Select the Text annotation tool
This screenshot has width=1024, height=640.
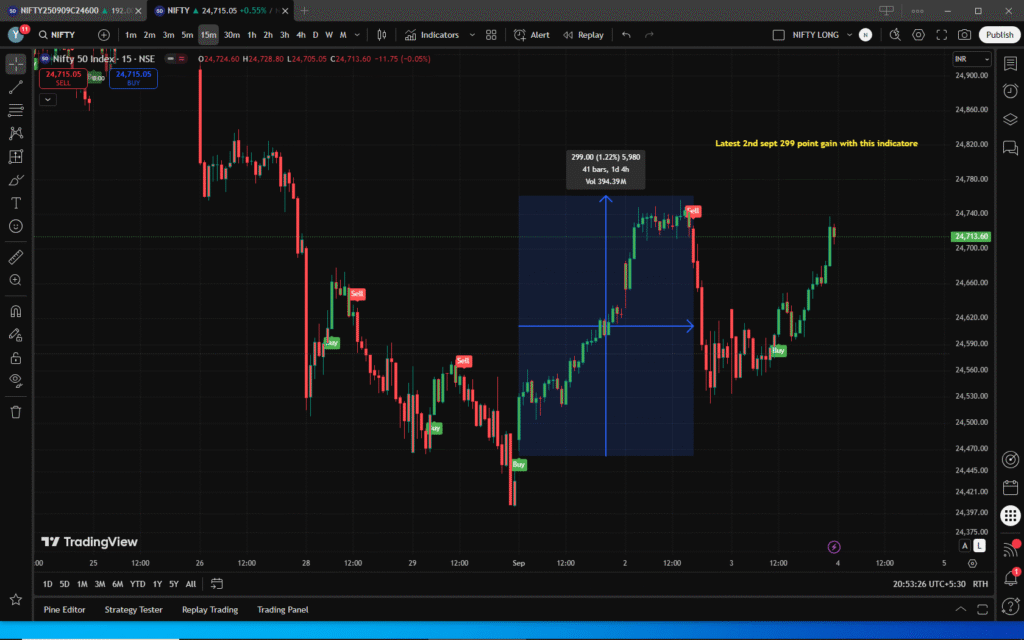coord(16,203)
